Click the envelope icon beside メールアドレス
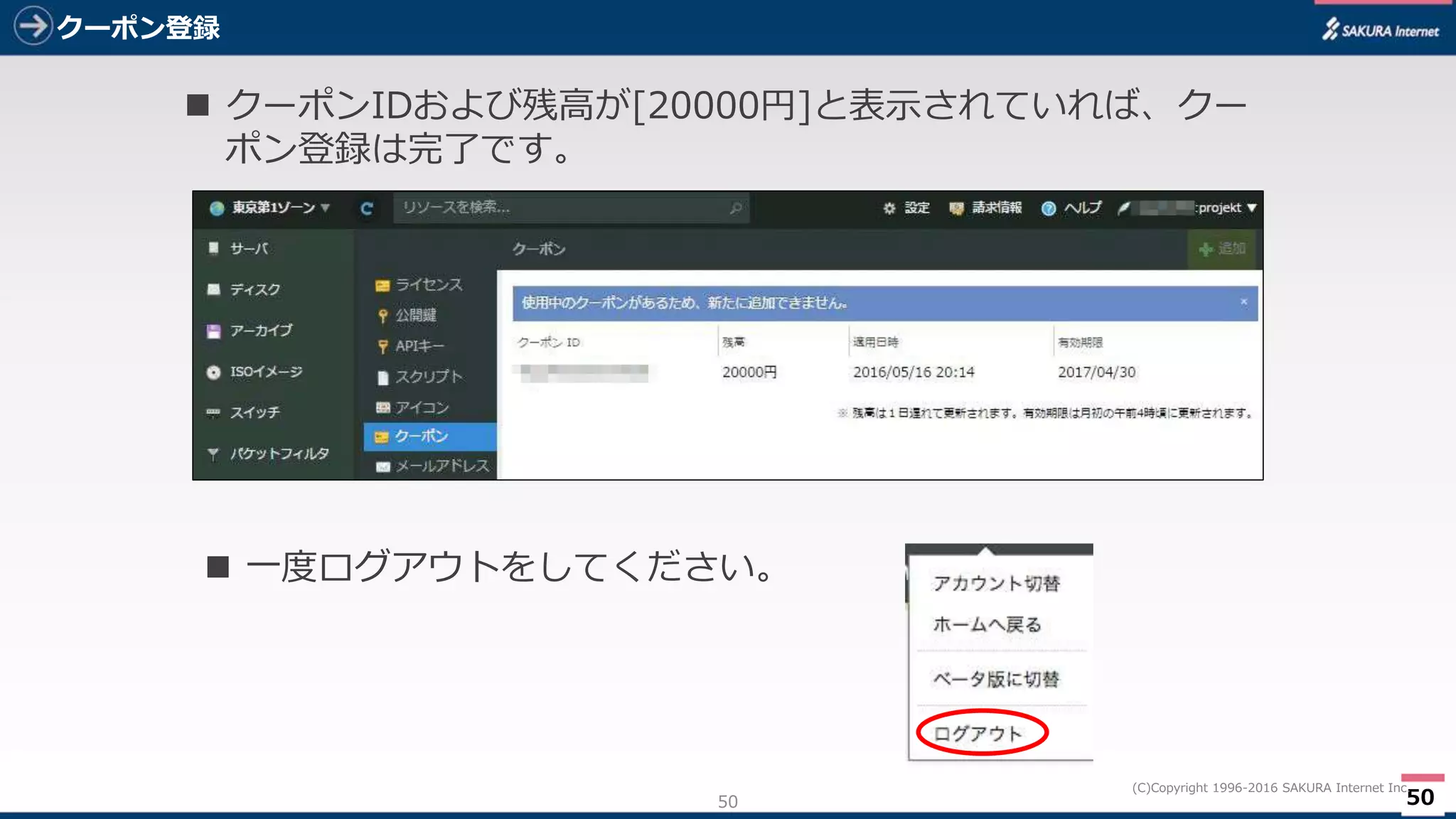 (x=383, y=466)
